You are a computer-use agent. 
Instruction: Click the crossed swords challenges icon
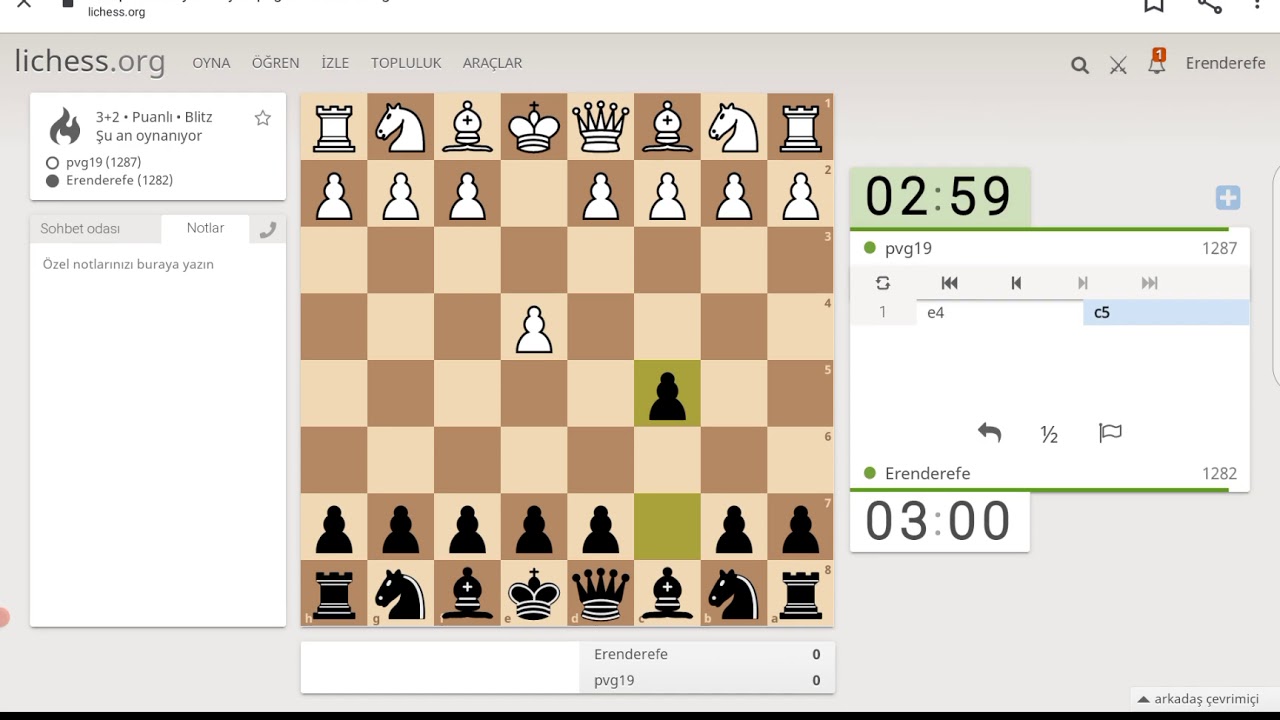click(1118, 65)
